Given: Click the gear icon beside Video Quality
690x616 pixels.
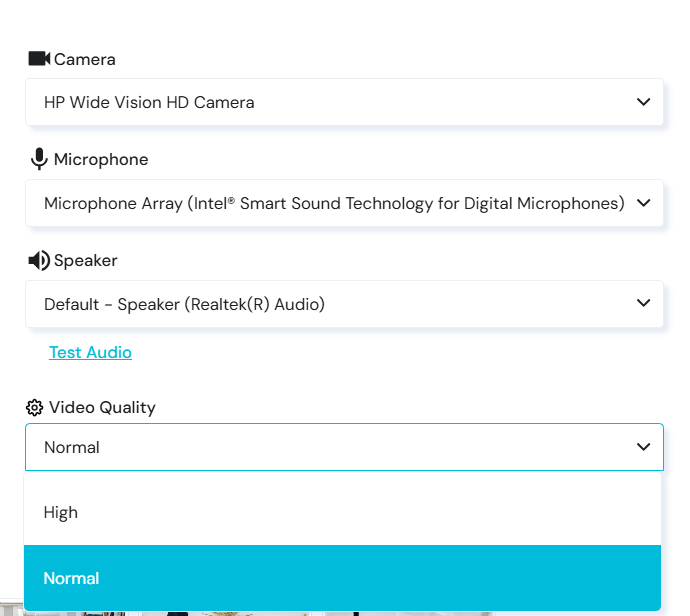Looking at the screenshot, I should click(x=35, y=408).
